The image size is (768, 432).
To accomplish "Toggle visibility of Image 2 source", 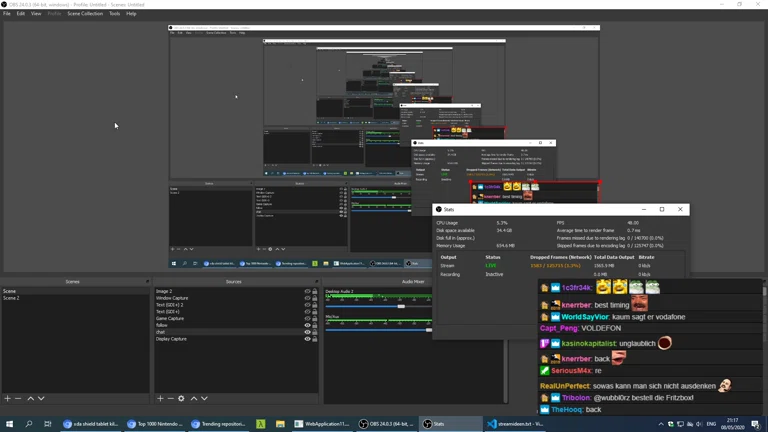I will [x=308, y=291].
